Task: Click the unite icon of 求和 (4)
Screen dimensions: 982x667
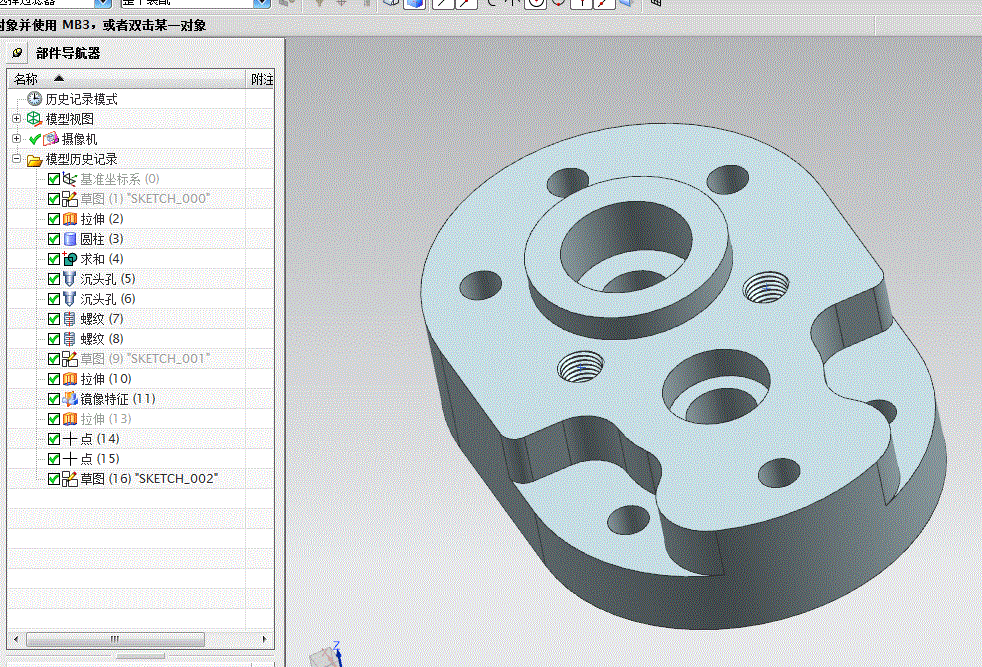Action: pos(70,259)
